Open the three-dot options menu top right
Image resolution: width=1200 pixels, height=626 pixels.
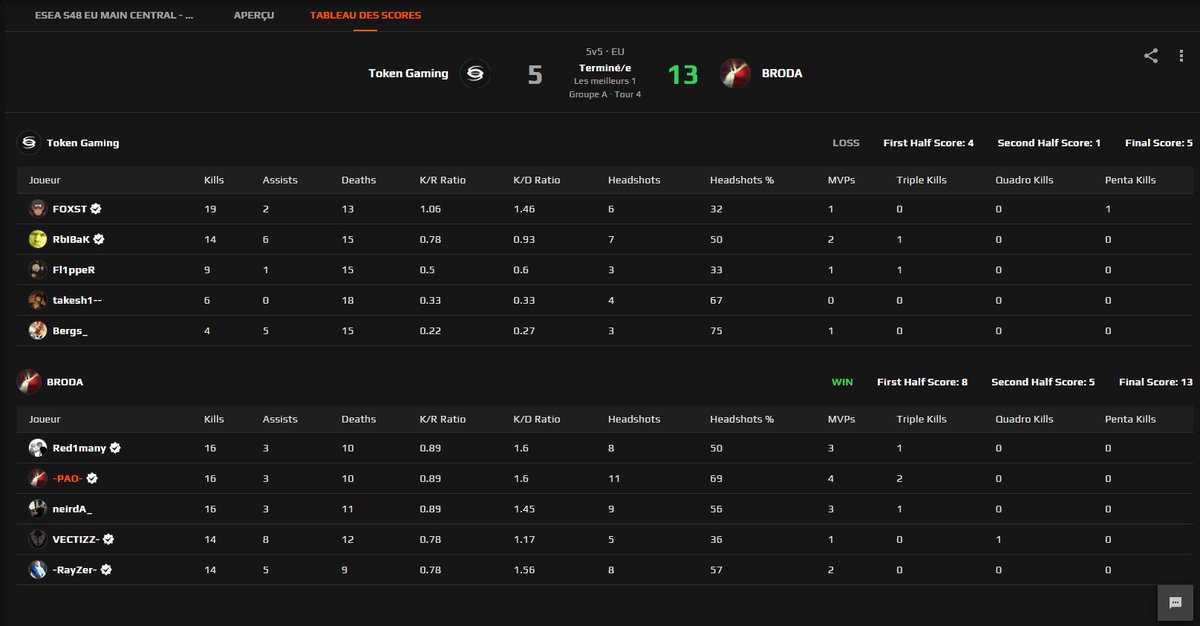(1183, 57)
